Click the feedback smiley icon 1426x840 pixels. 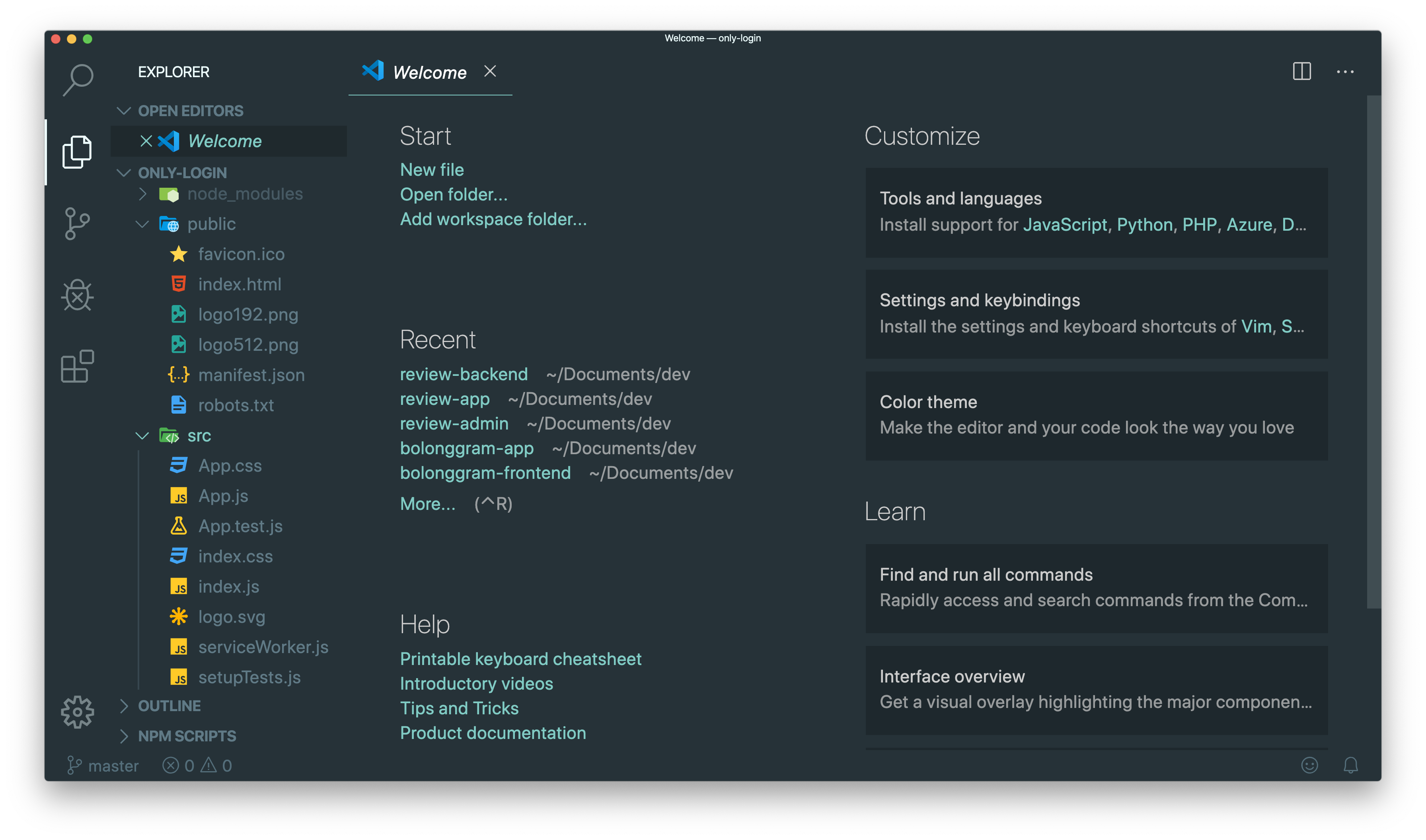(x=1309, y=765)
